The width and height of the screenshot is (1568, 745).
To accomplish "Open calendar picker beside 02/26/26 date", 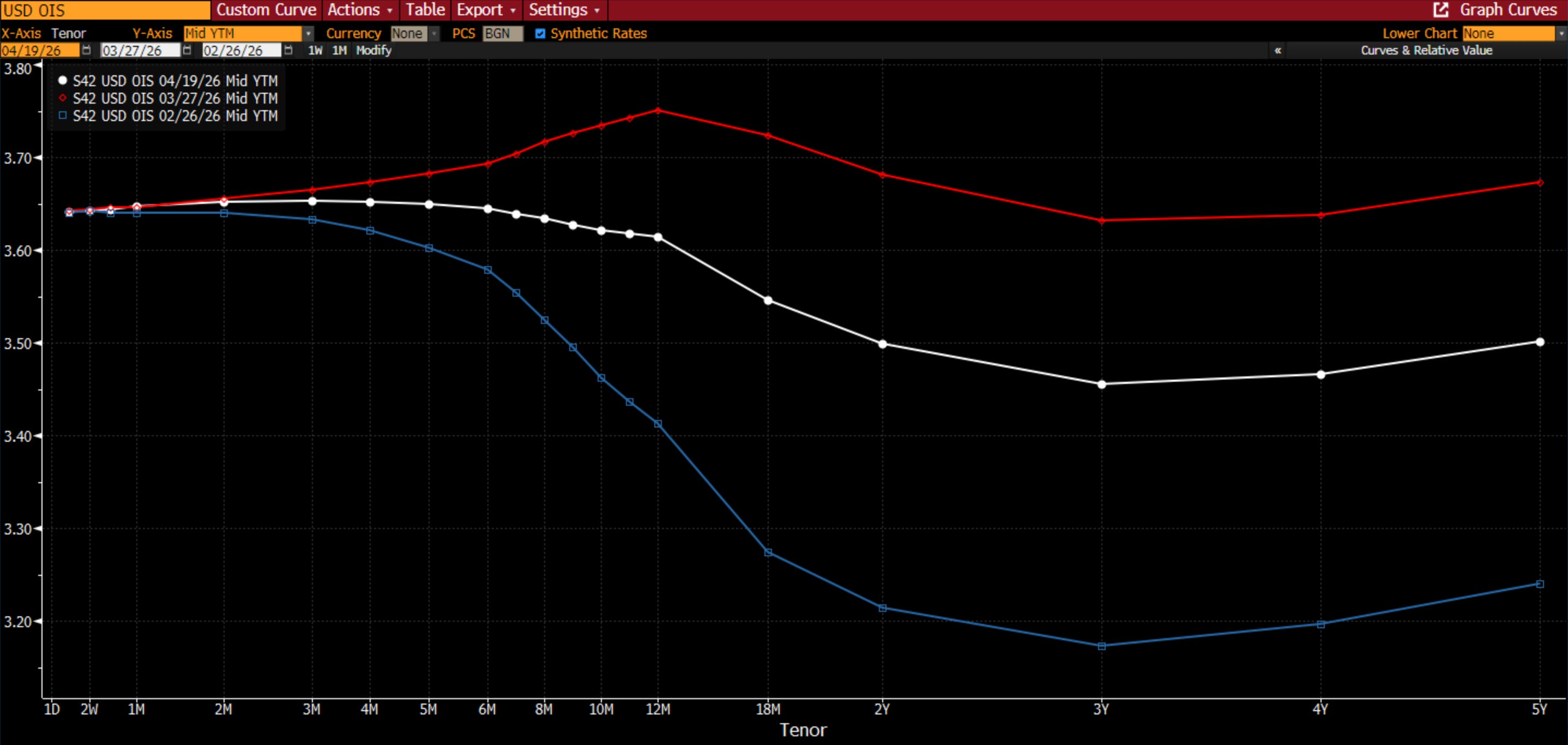I will (288, 50).
